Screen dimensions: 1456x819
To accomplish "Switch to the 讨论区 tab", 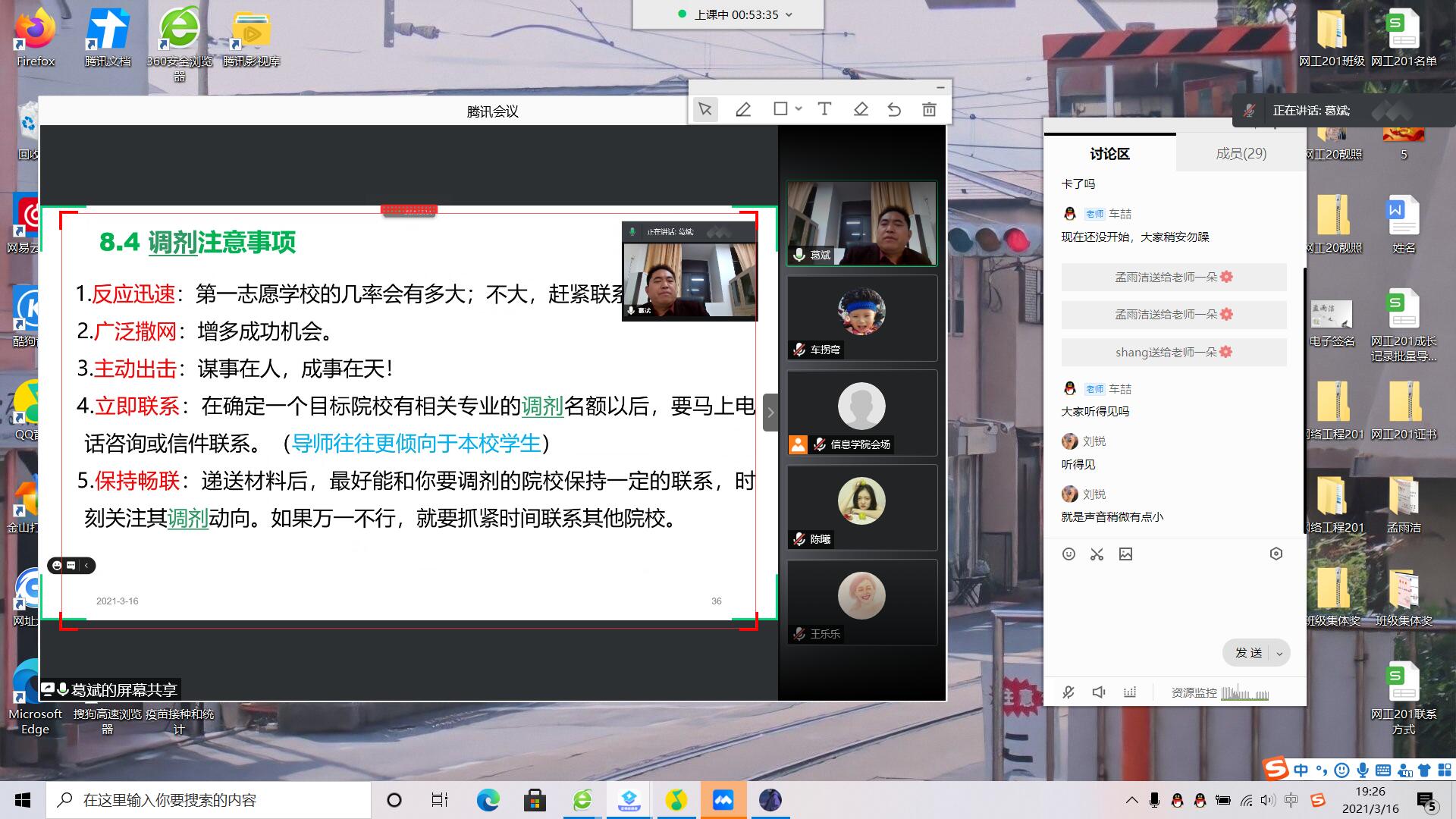I will tap(1109, 153).
